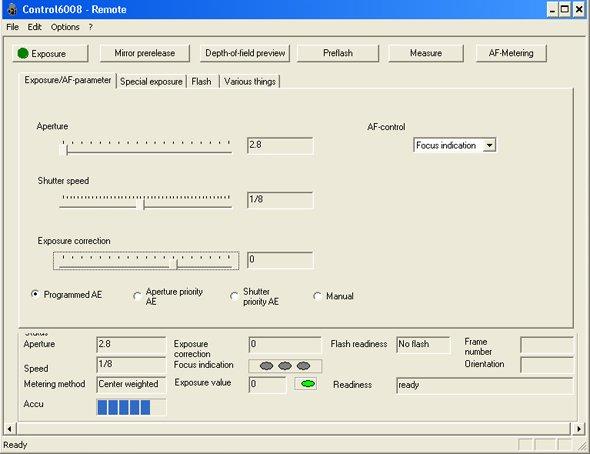Click the Readiness field showing ready

click(485, 386)
